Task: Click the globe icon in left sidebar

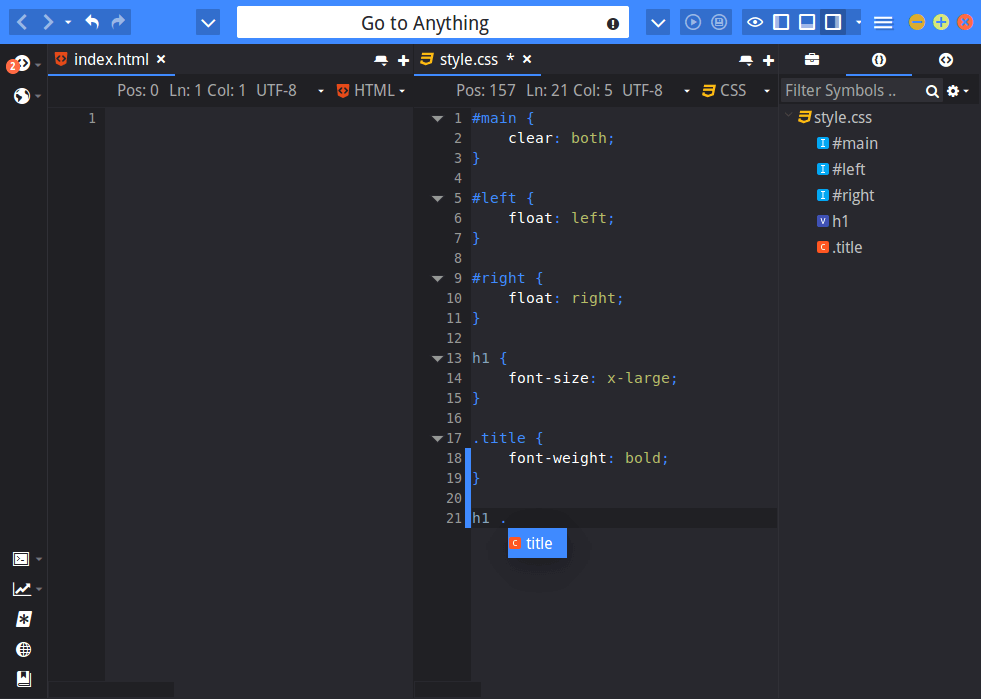Action: 22,96
